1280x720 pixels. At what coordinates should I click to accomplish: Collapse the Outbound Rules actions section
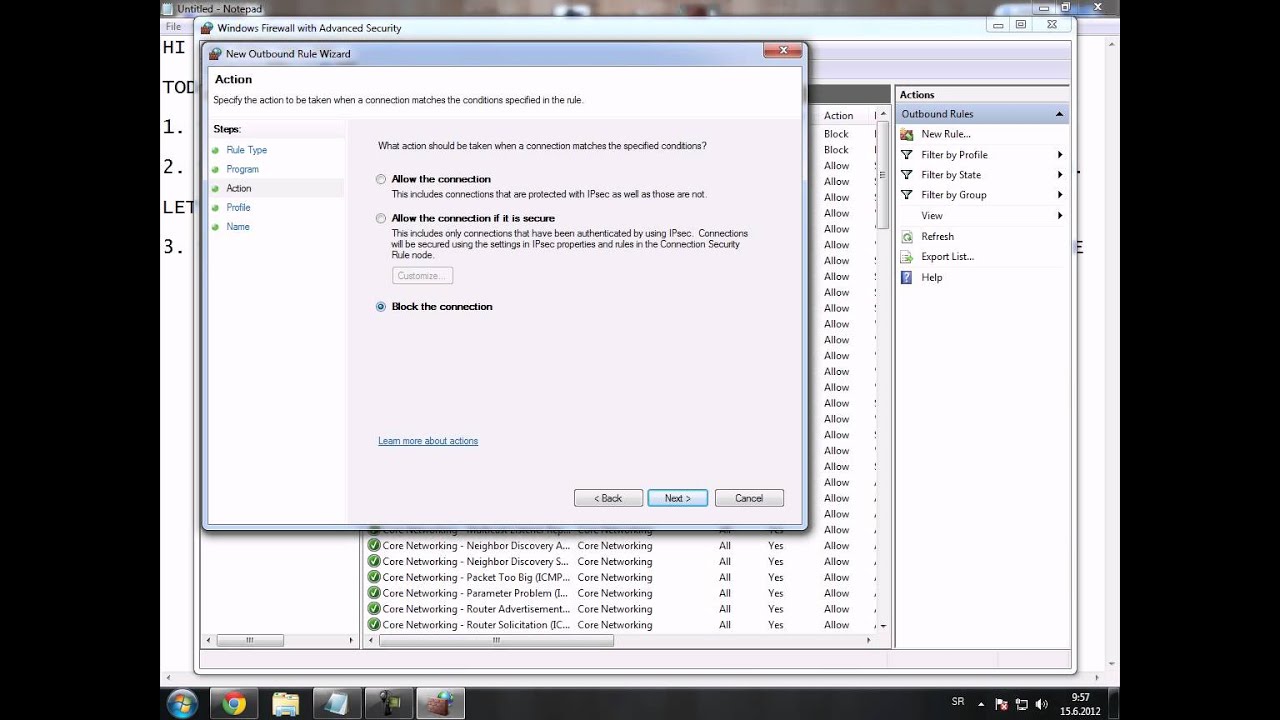(1059, 114)
